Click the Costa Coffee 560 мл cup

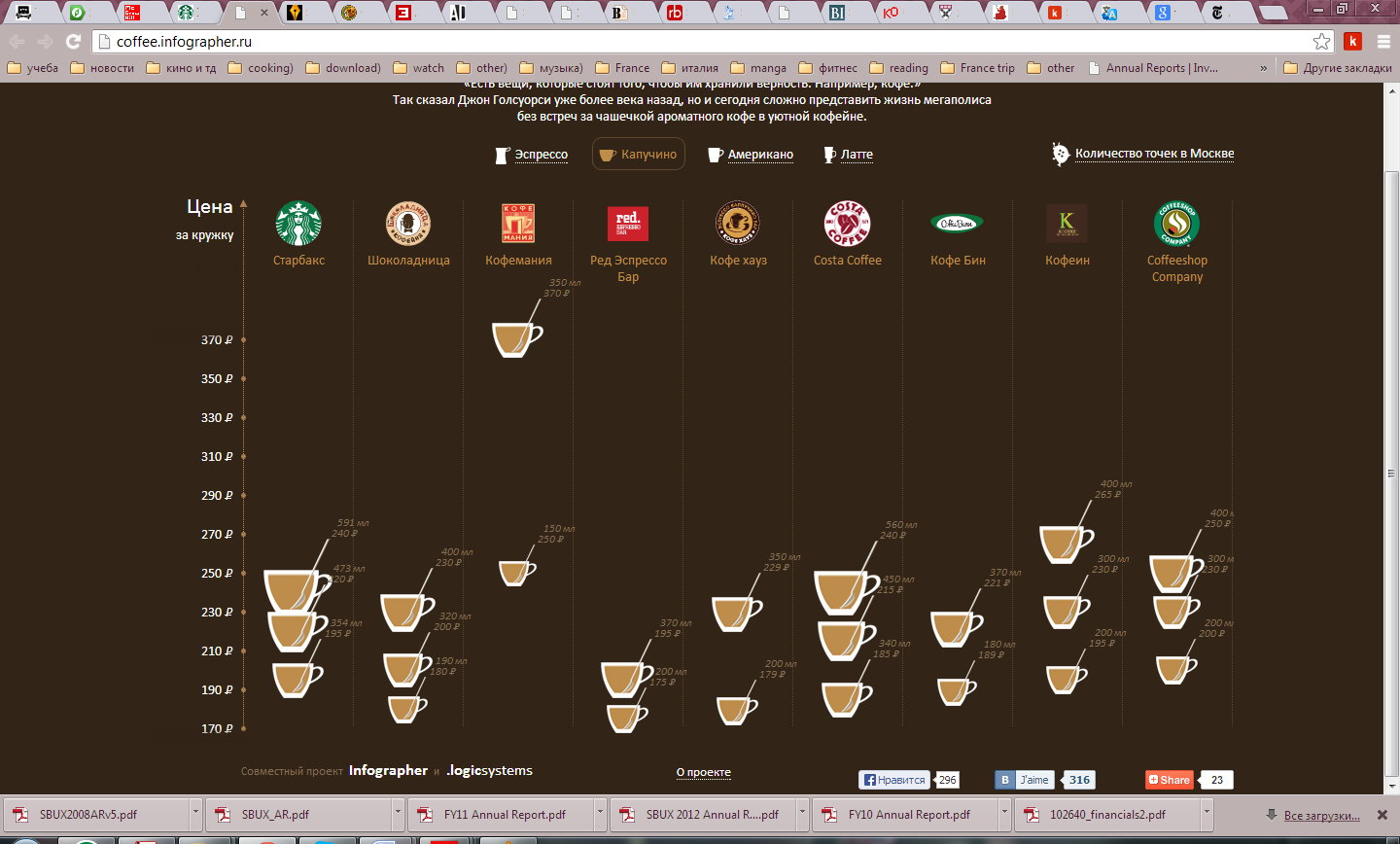click(845, 592)
